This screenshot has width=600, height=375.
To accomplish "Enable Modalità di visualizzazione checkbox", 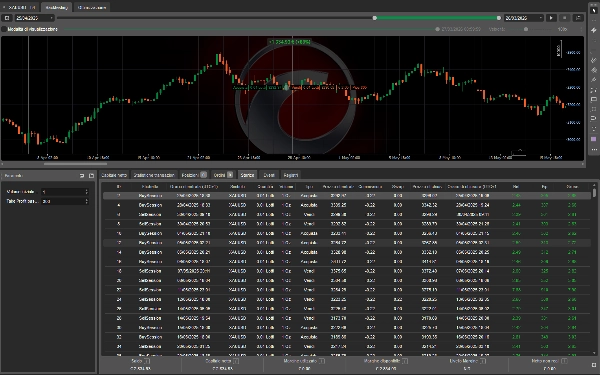I will pyautogui.click(x=4, y=29).
